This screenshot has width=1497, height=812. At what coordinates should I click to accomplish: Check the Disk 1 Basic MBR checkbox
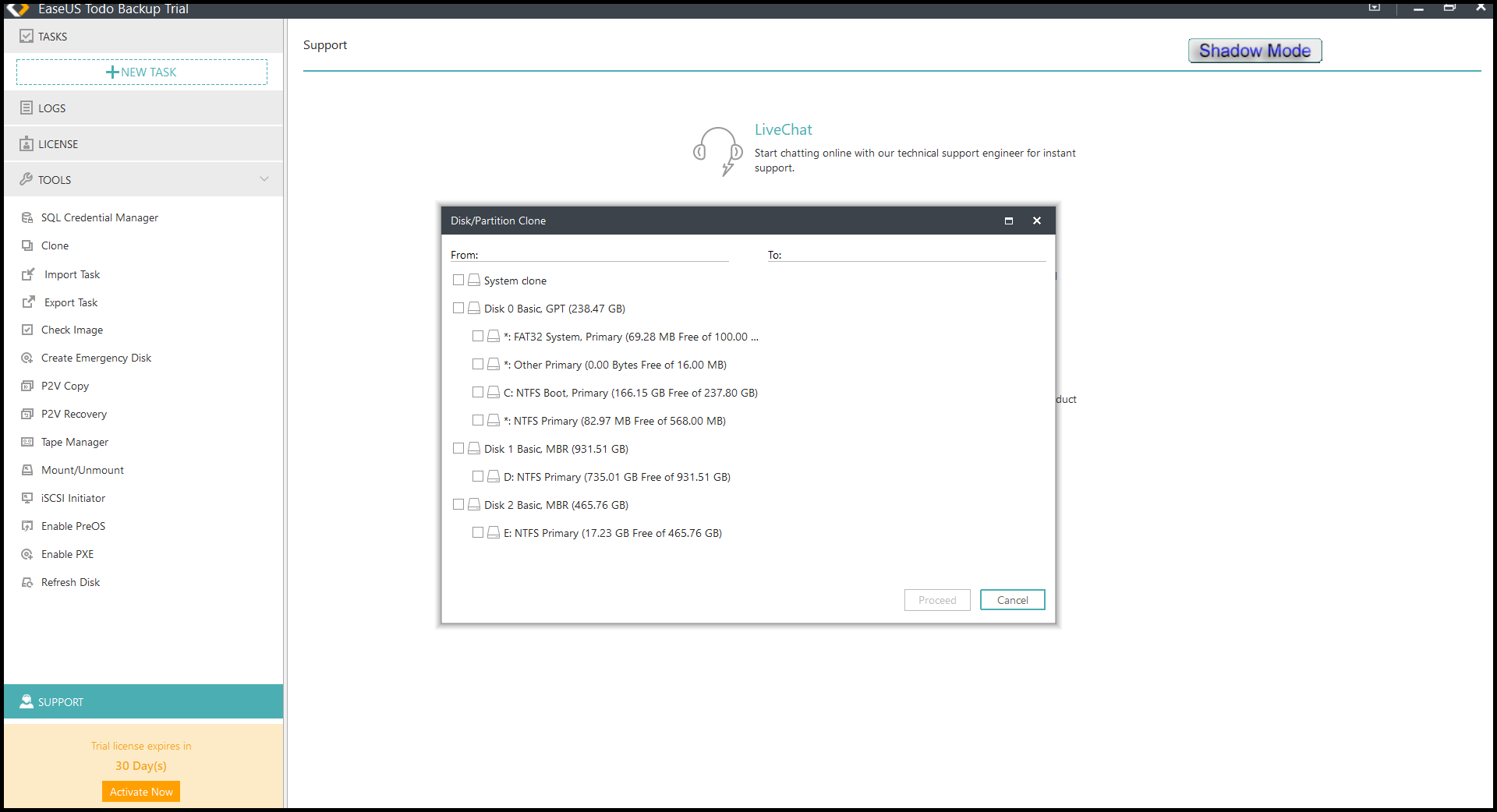click(x=458, y=448)
